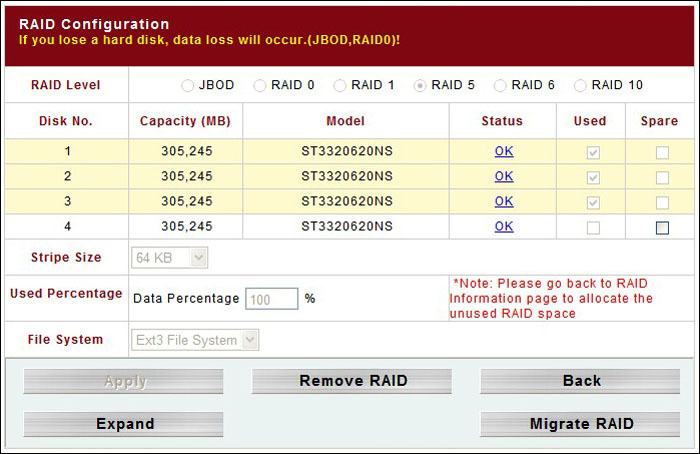The height and width of the screenshot is (454, 700).
Task: Mark disk 3 as Spare
Action: (x=662, y=203)
